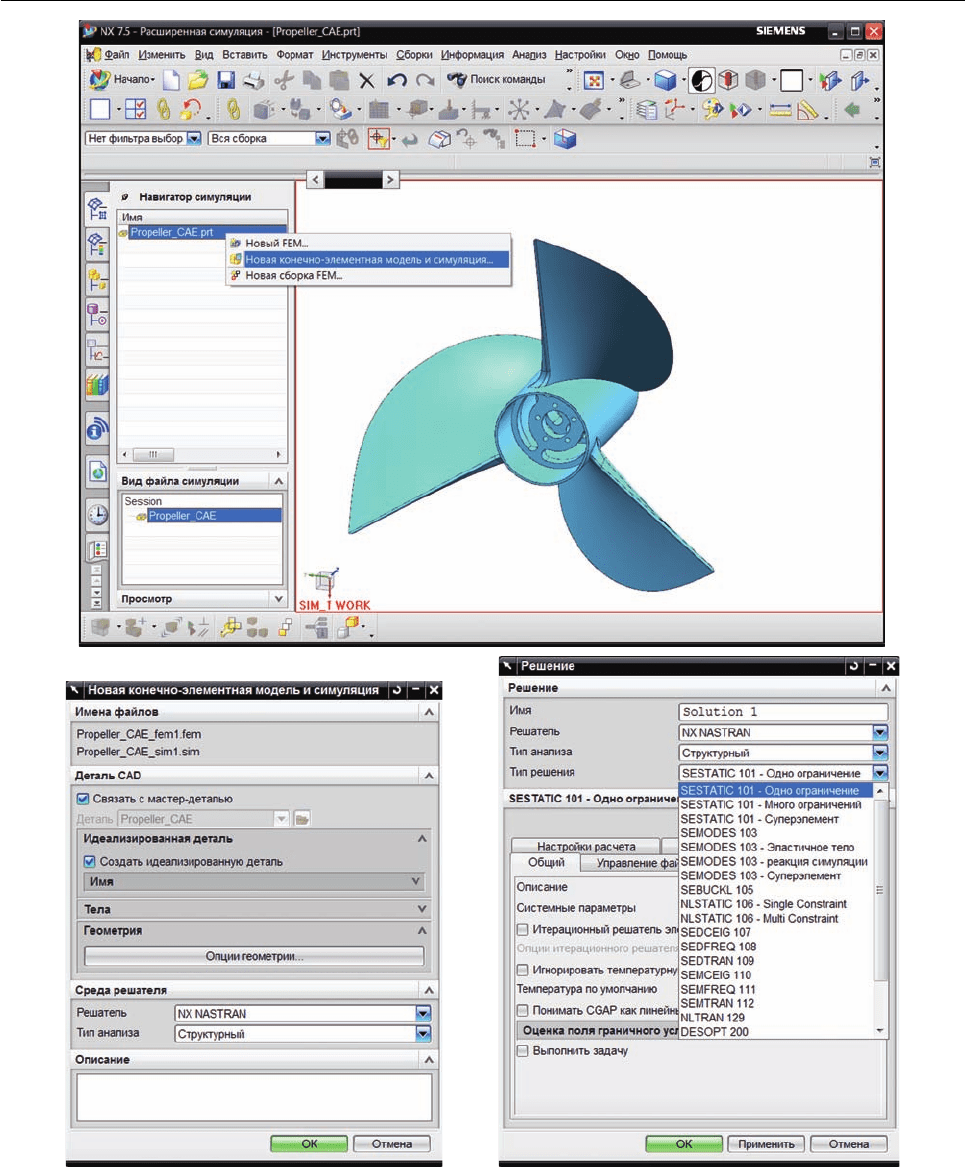The height and width of the screenshot is (1167, 965).
Task: Click the Начало start button
Action: (122, 80)
